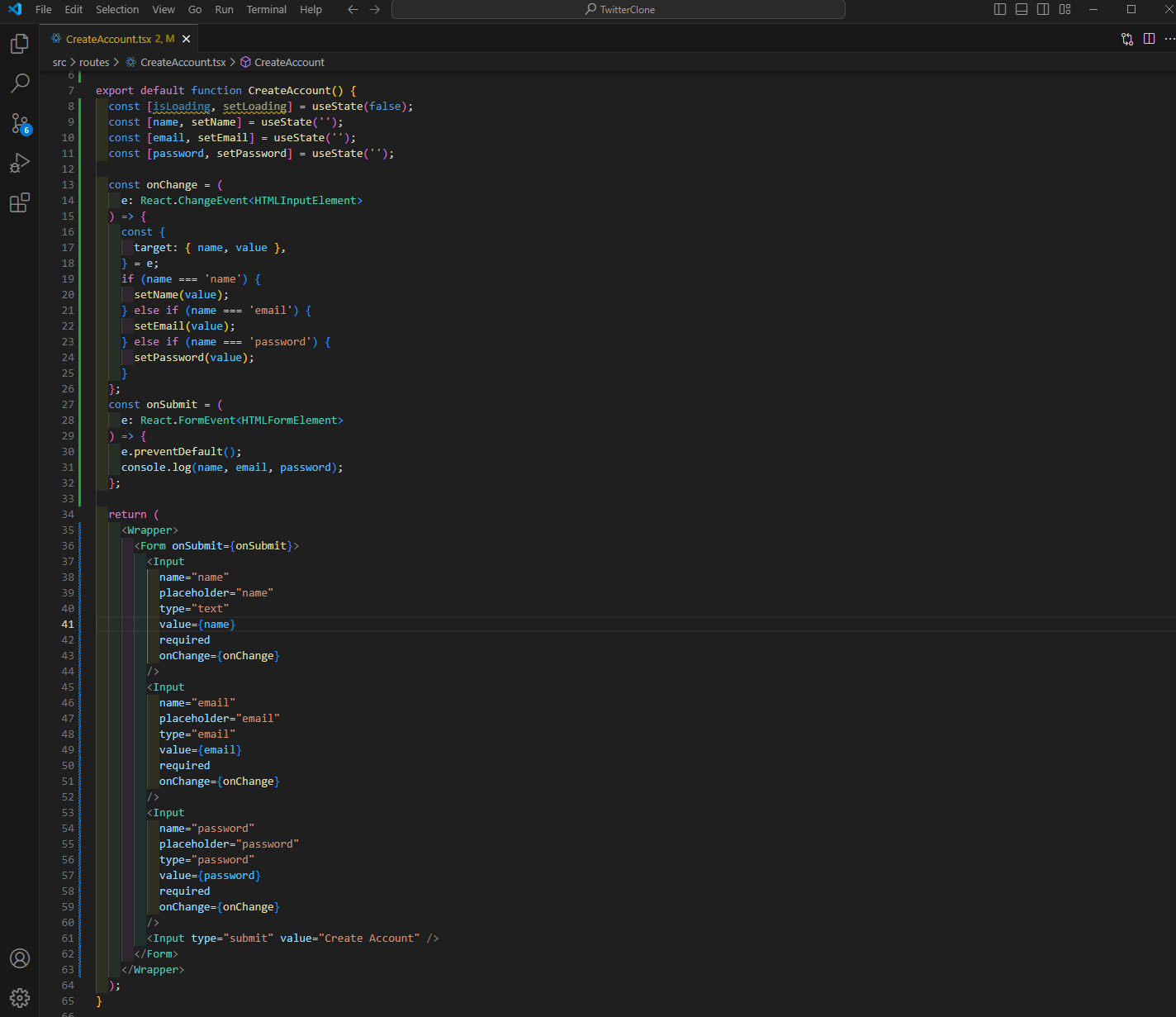
Task: Go back with the left arrow
Action: point(353,10)
